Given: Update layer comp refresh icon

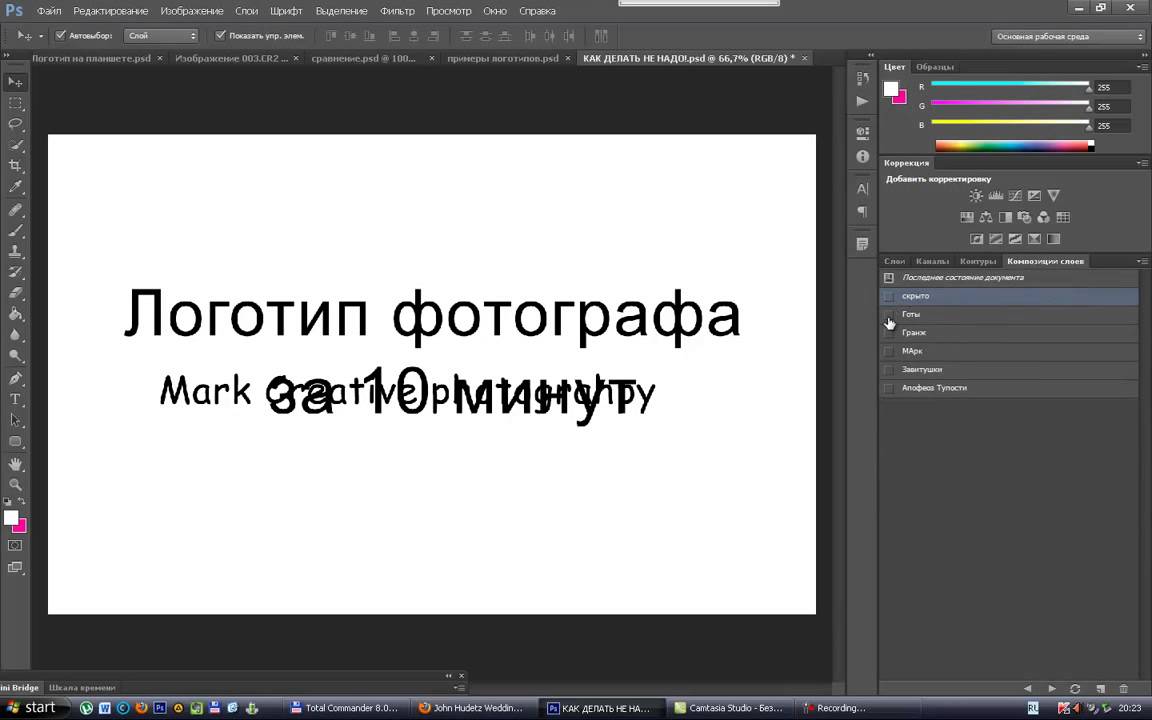Looking at the screenshot, I should click(x=1075, y=688).
